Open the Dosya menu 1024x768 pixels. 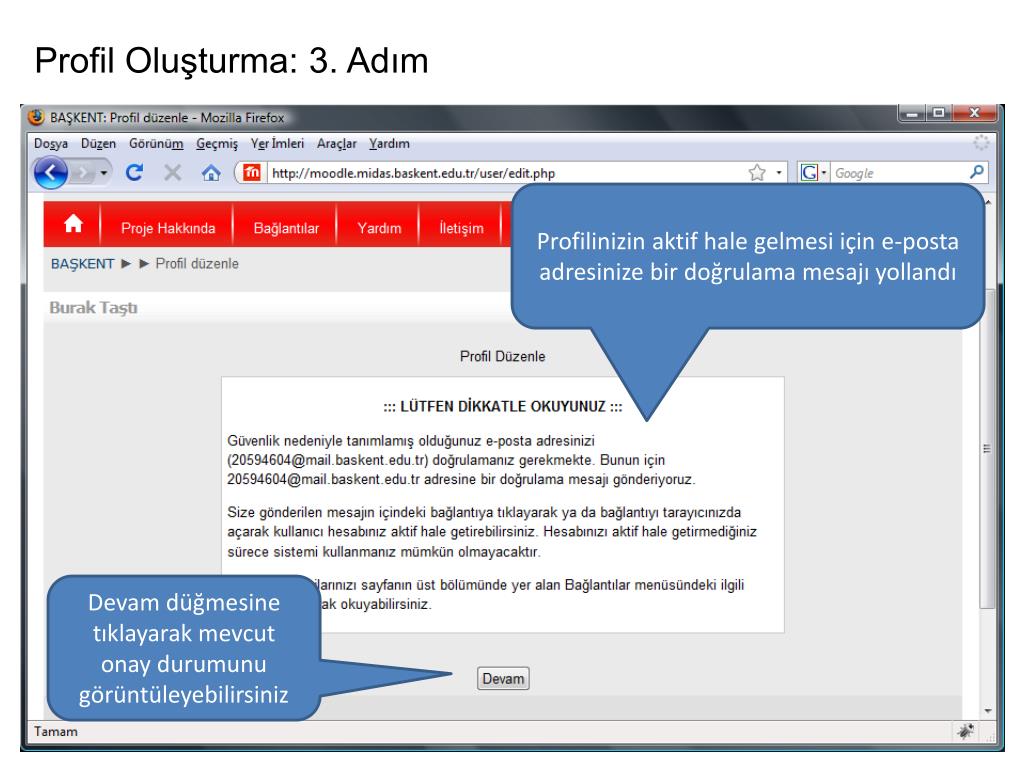coord(51,144)
